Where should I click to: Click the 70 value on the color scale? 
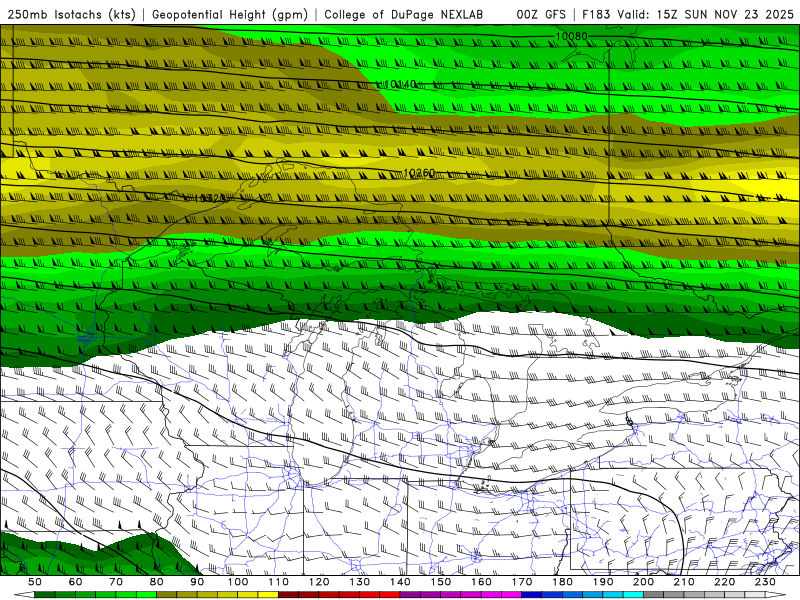coord(116,582)
